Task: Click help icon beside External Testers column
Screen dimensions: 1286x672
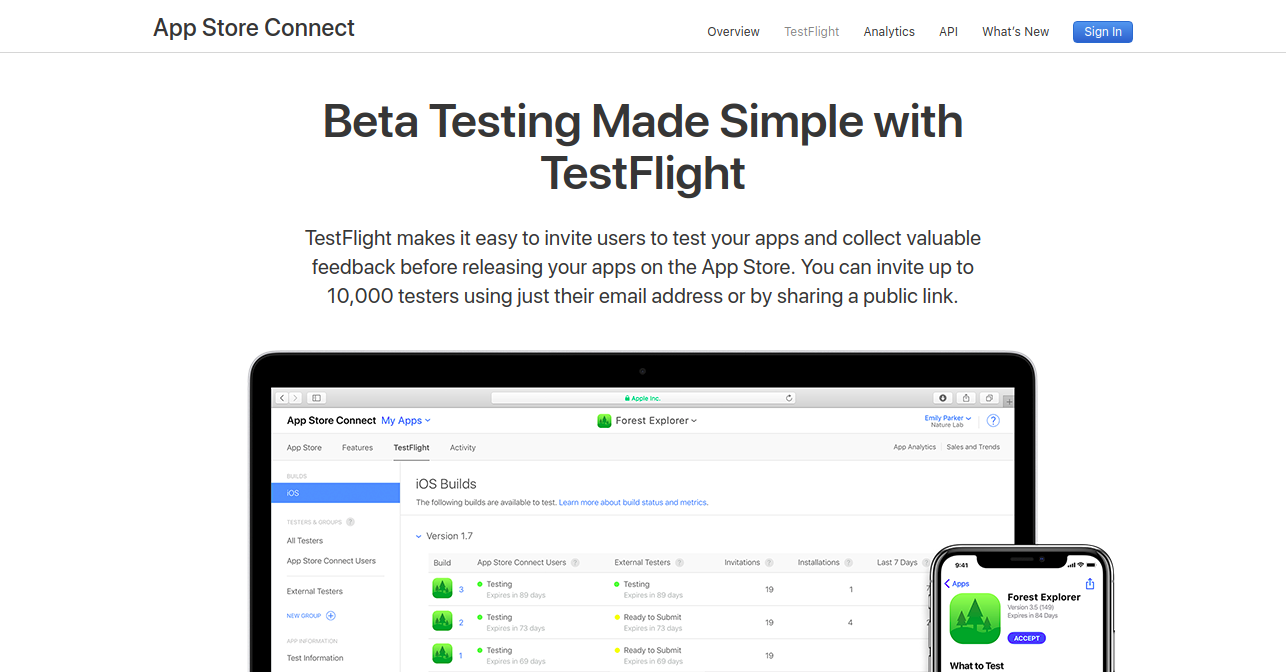Action: click(x=679, y=563)
